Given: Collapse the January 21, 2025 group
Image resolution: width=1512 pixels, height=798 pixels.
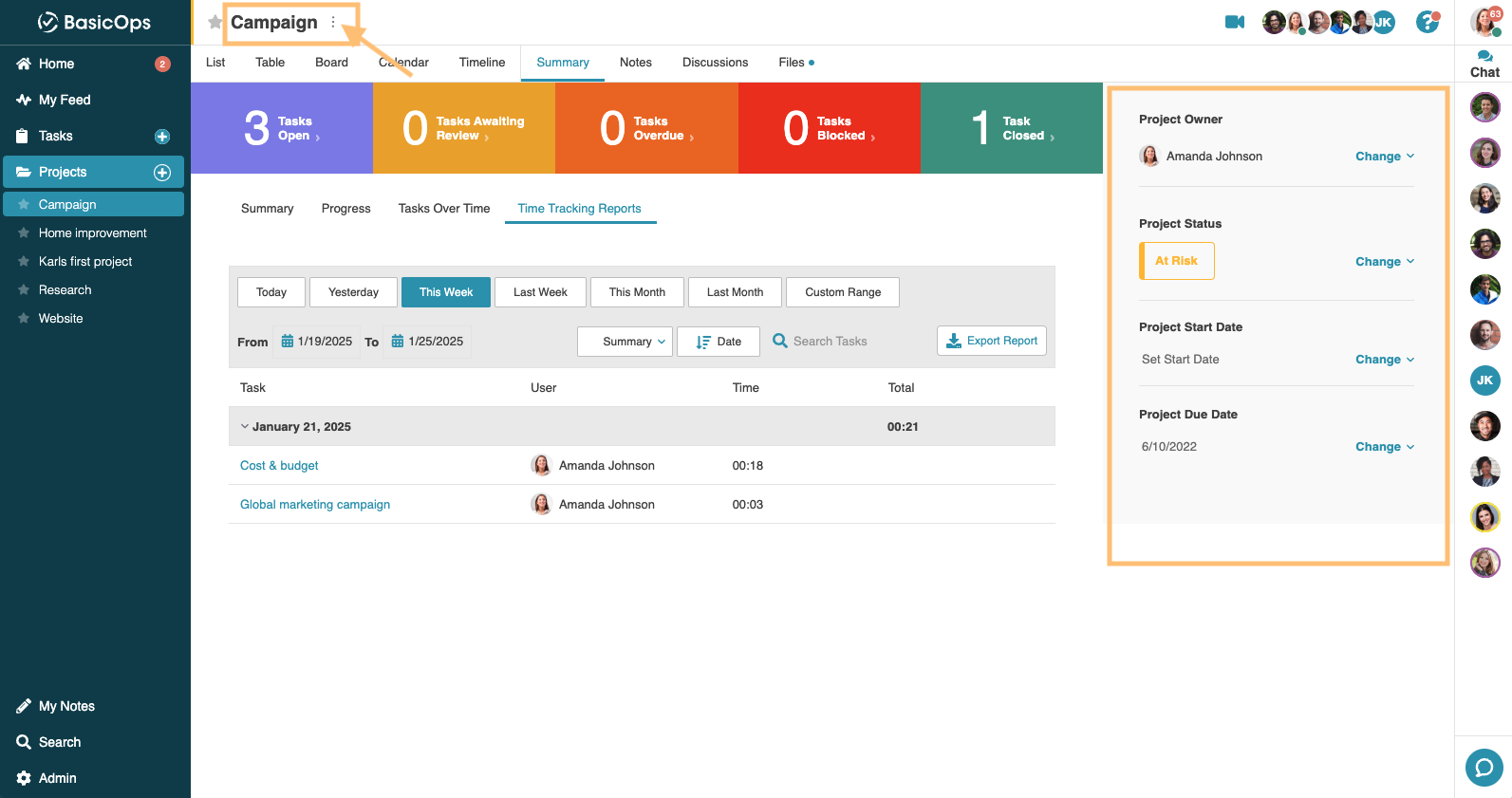Looking at the screenshot, I should click(245, 427).
